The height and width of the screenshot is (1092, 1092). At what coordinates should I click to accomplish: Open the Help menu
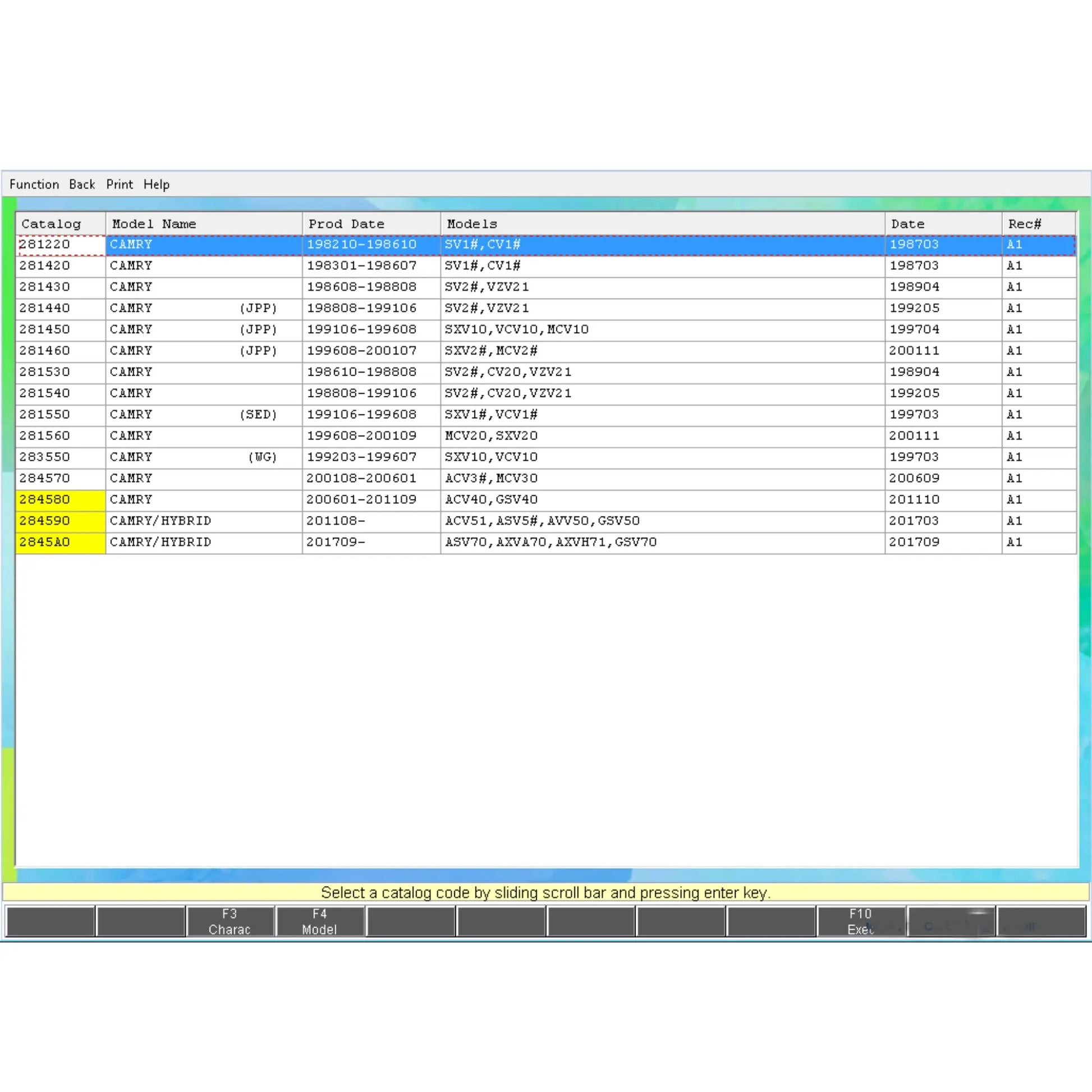(157, 184)
